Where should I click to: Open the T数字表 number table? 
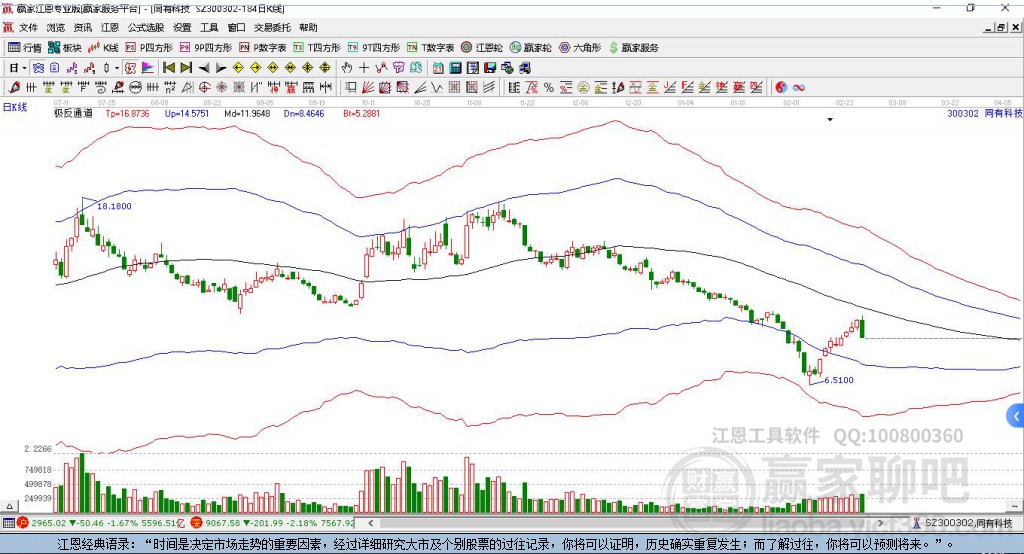click(x=430, y=48)
